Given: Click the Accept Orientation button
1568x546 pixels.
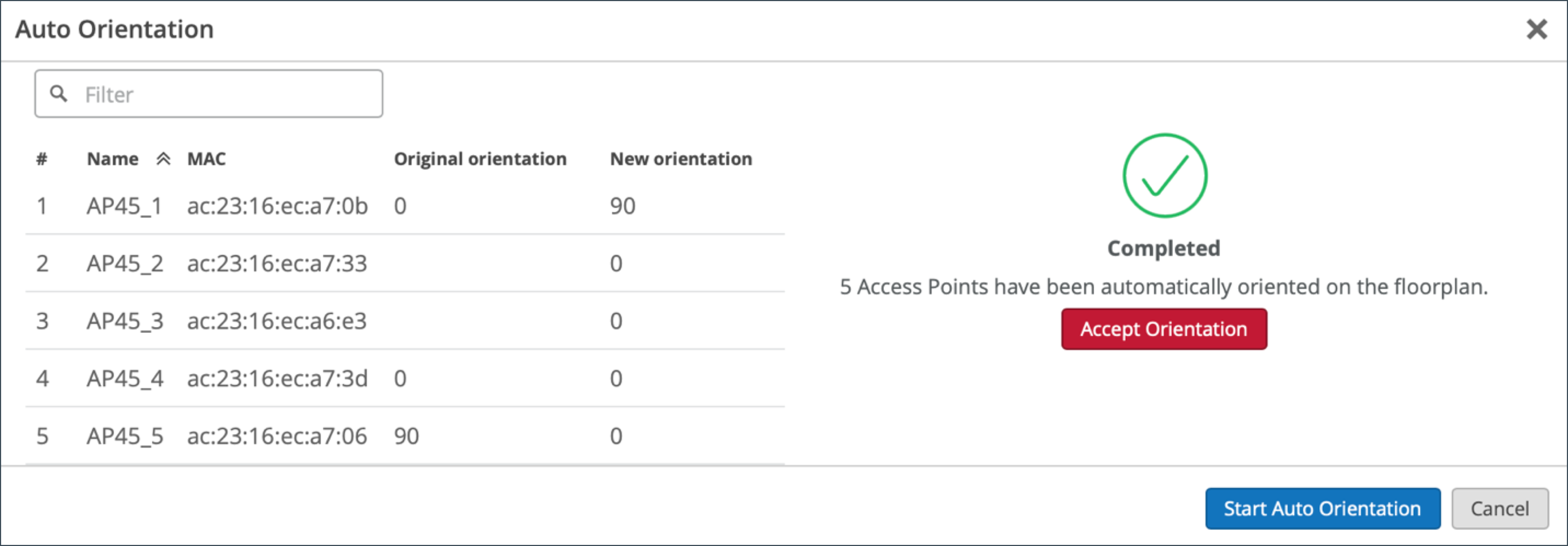Looking at the screenshot, I should (1163, 329).
